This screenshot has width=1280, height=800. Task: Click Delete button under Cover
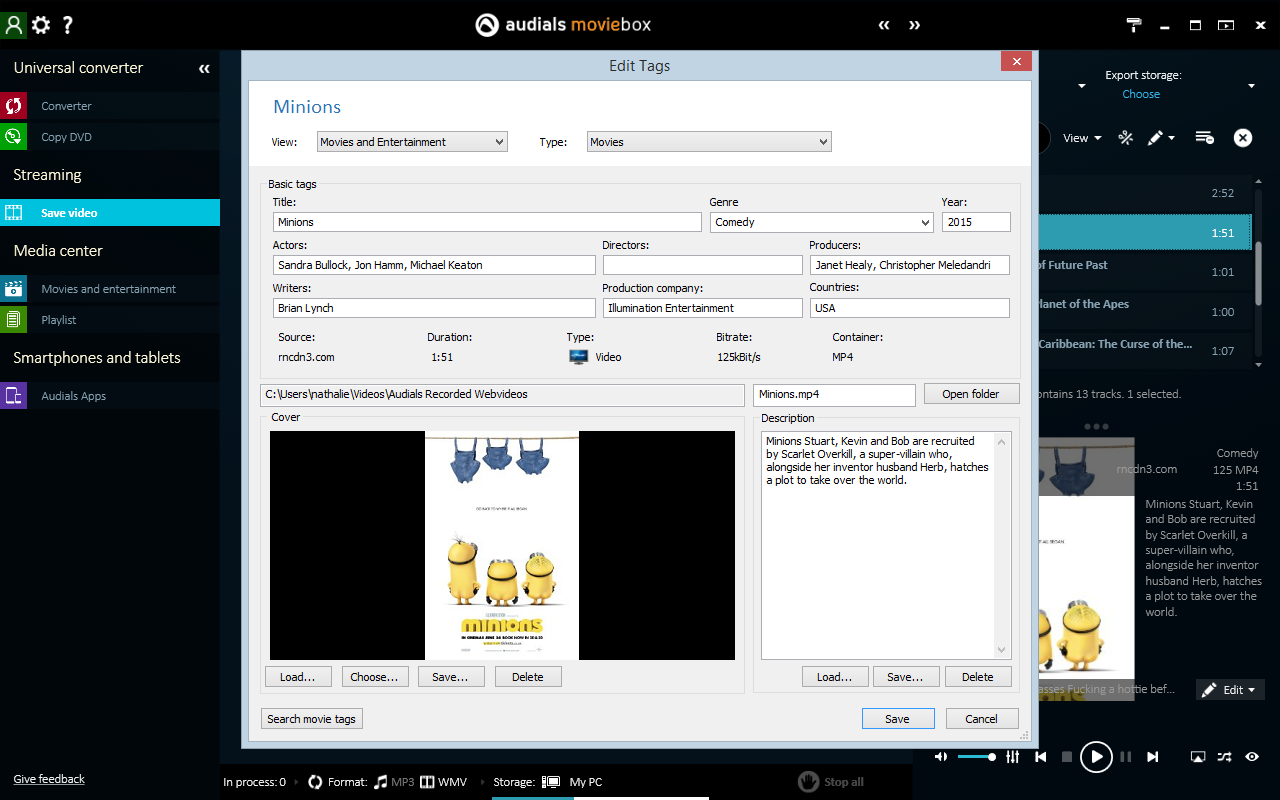pos(528,677)
